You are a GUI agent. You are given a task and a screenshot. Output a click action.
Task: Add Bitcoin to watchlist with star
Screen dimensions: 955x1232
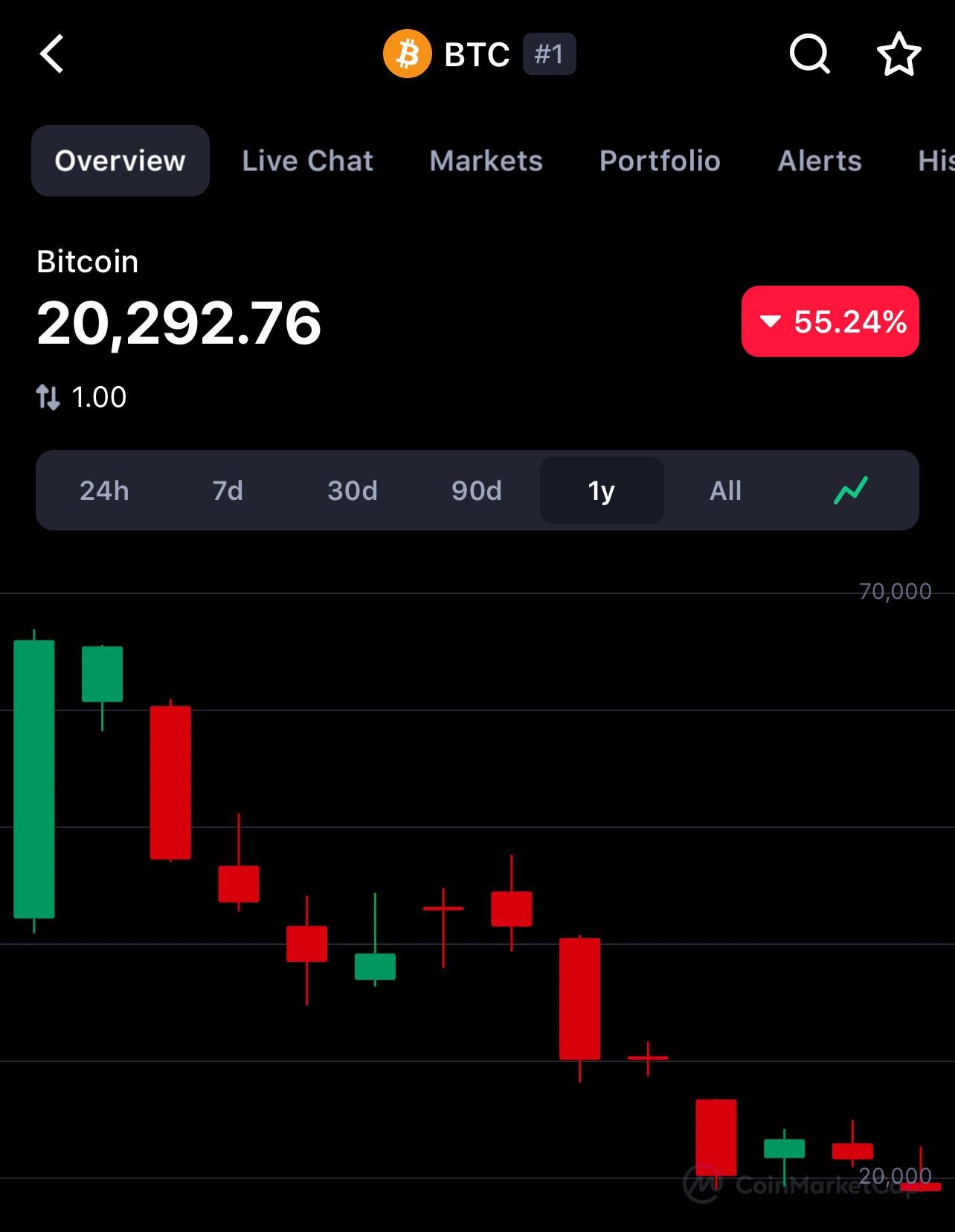898,54
